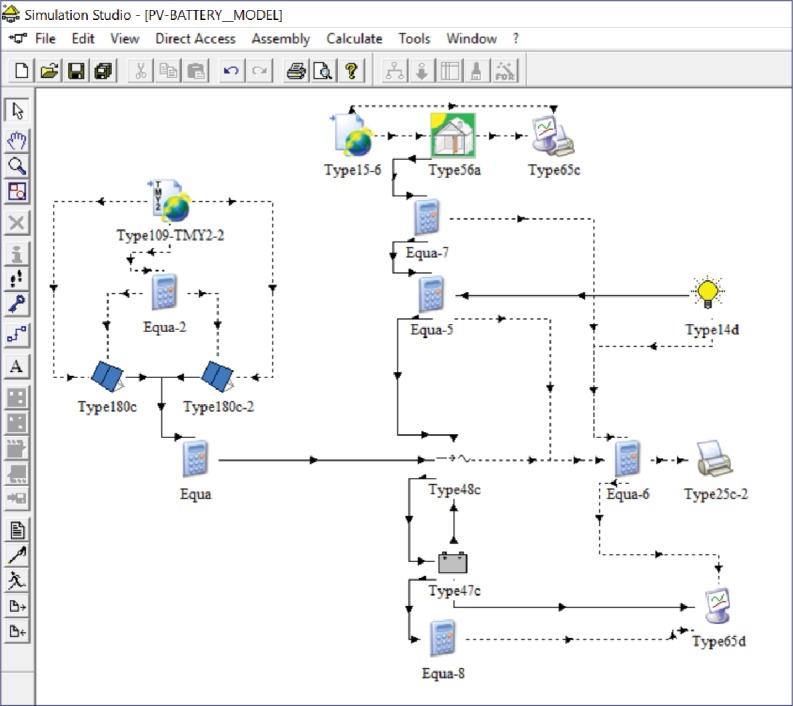The image size is (793, 706).
Task: Select the Type14d light bulb component
Action: coord(708,293)
